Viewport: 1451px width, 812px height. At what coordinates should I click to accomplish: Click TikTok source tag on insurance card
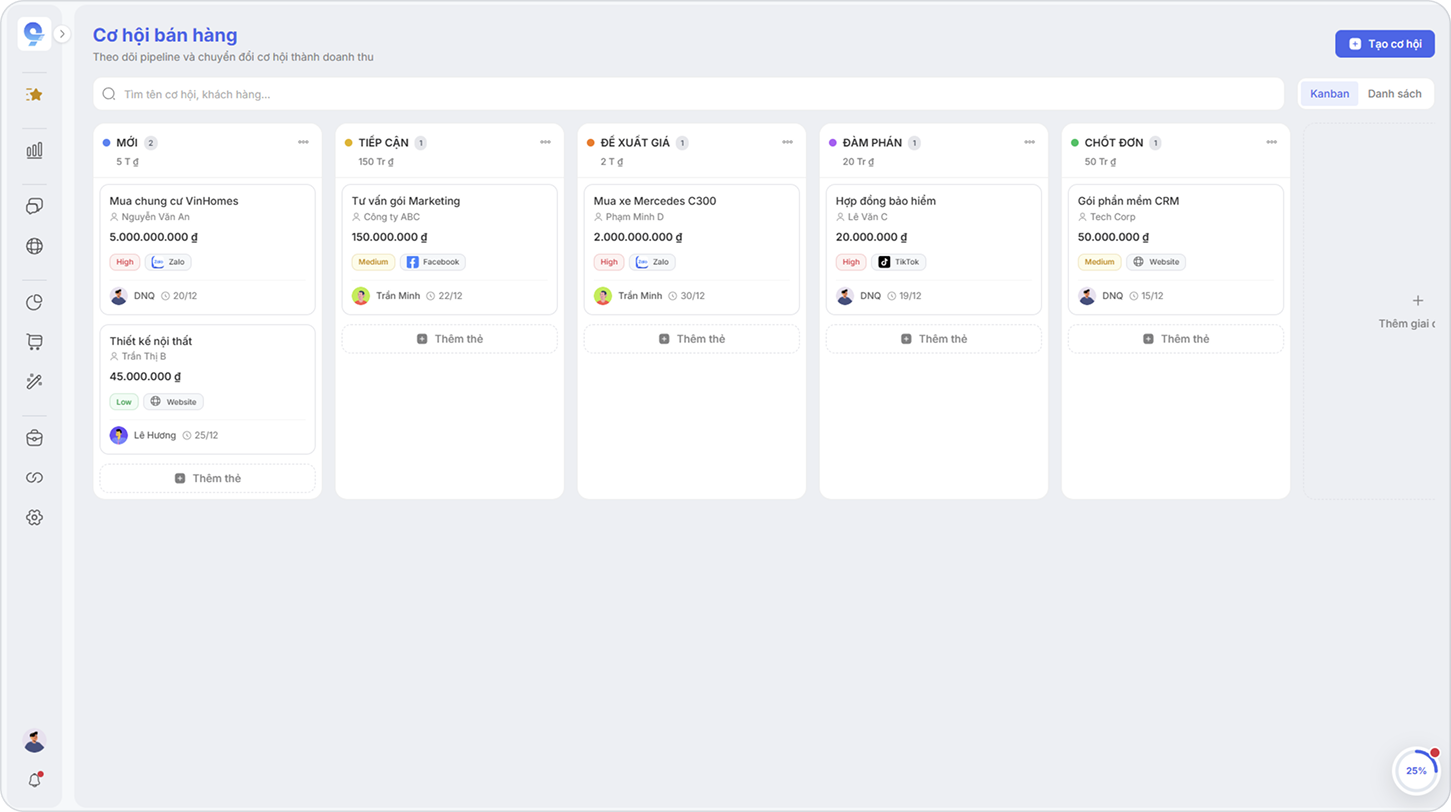coord(899,262)
